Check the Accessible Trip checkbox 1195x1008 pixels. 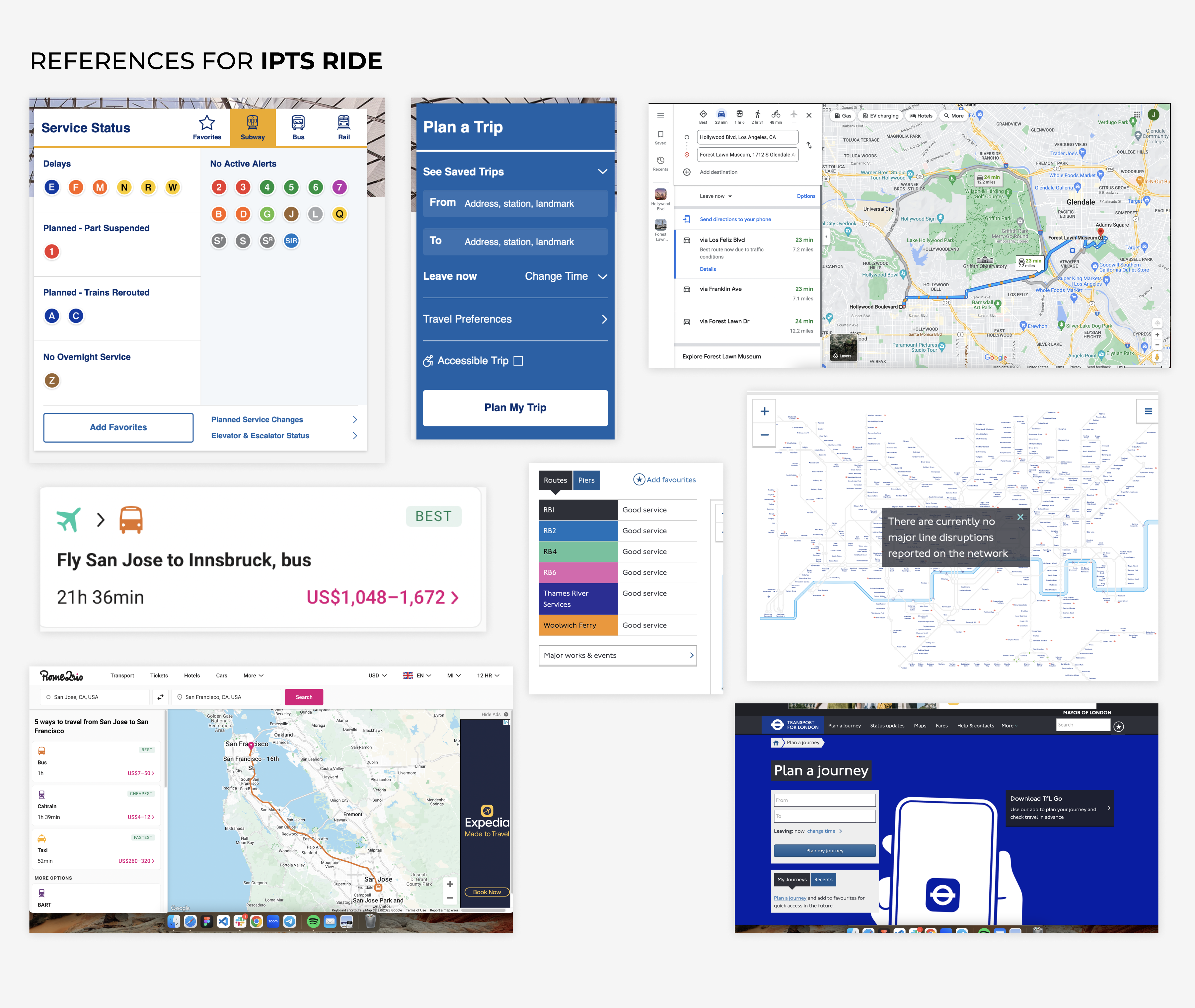point(518,361)
